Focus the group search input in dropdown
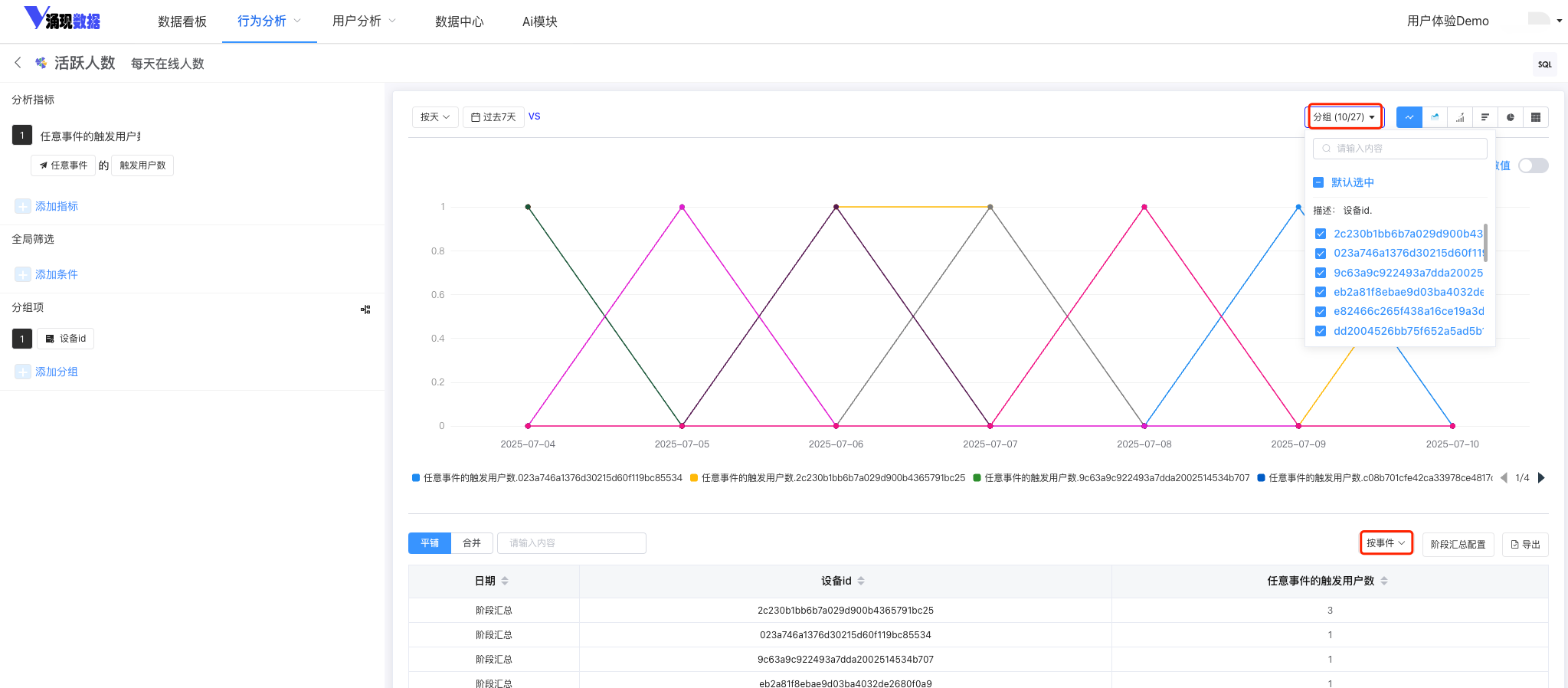Image resolution: width=1568 pixels, height=688 pixels. point(1400,149)
